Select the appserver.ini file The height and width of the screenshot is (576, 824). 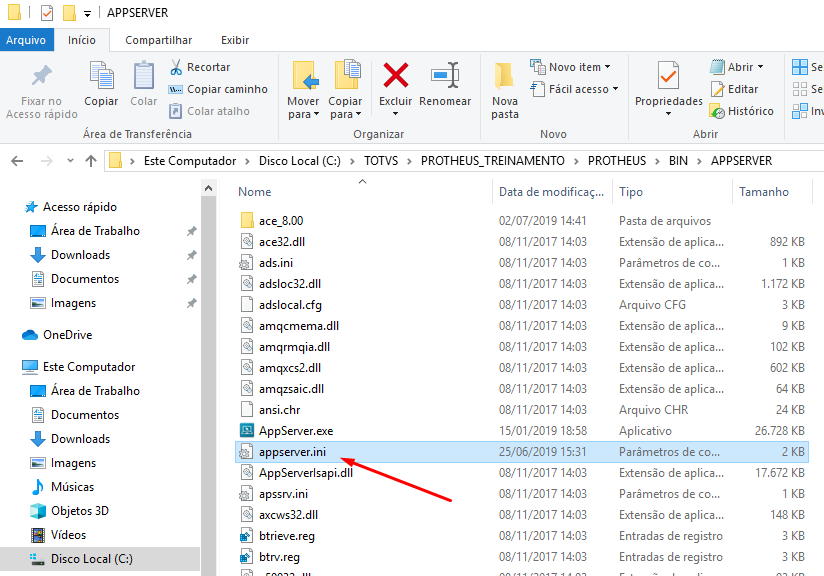(292, 452)
